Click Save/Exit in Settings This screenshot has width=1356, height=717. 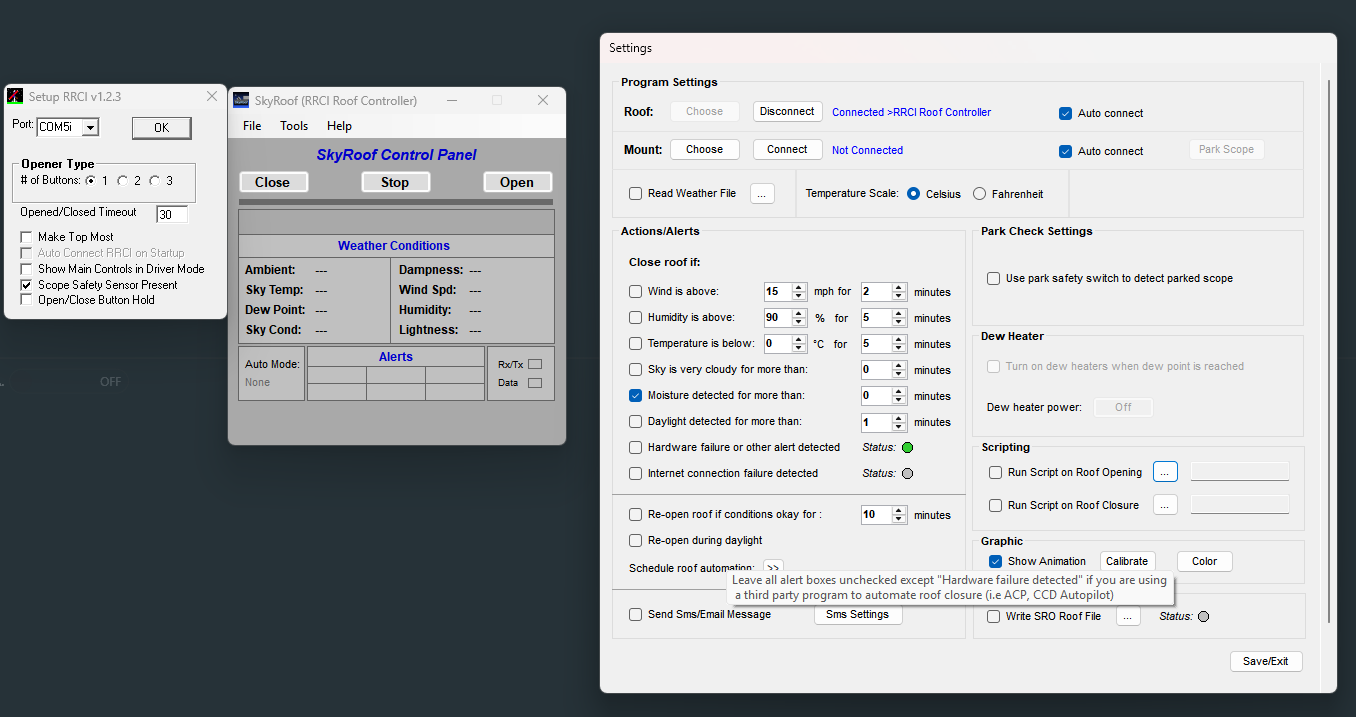pos(1266,661)
